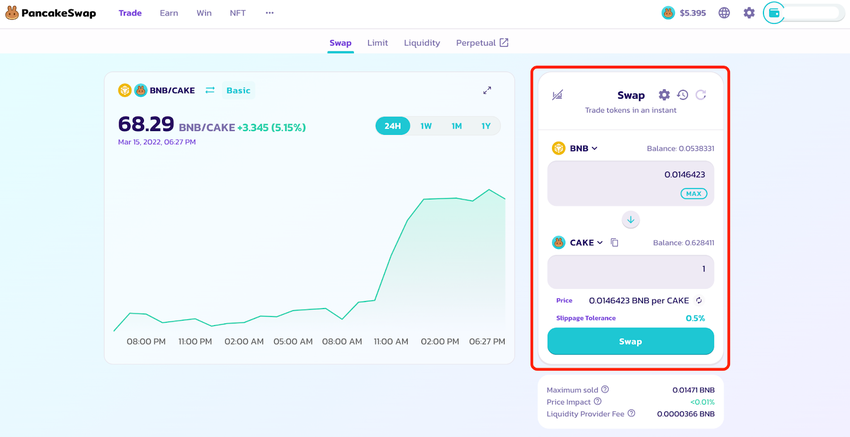
Task: Click the 0.0000366 BNB fee value
Action: point(686,414)
